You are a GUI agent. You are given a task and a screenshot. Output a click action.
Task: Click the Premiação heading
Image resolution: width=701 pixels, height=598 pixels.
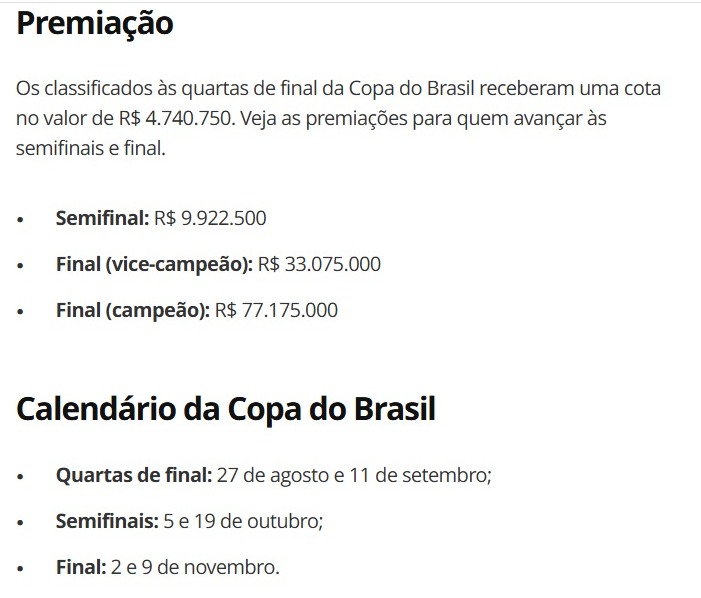click(x=95, y=23)
